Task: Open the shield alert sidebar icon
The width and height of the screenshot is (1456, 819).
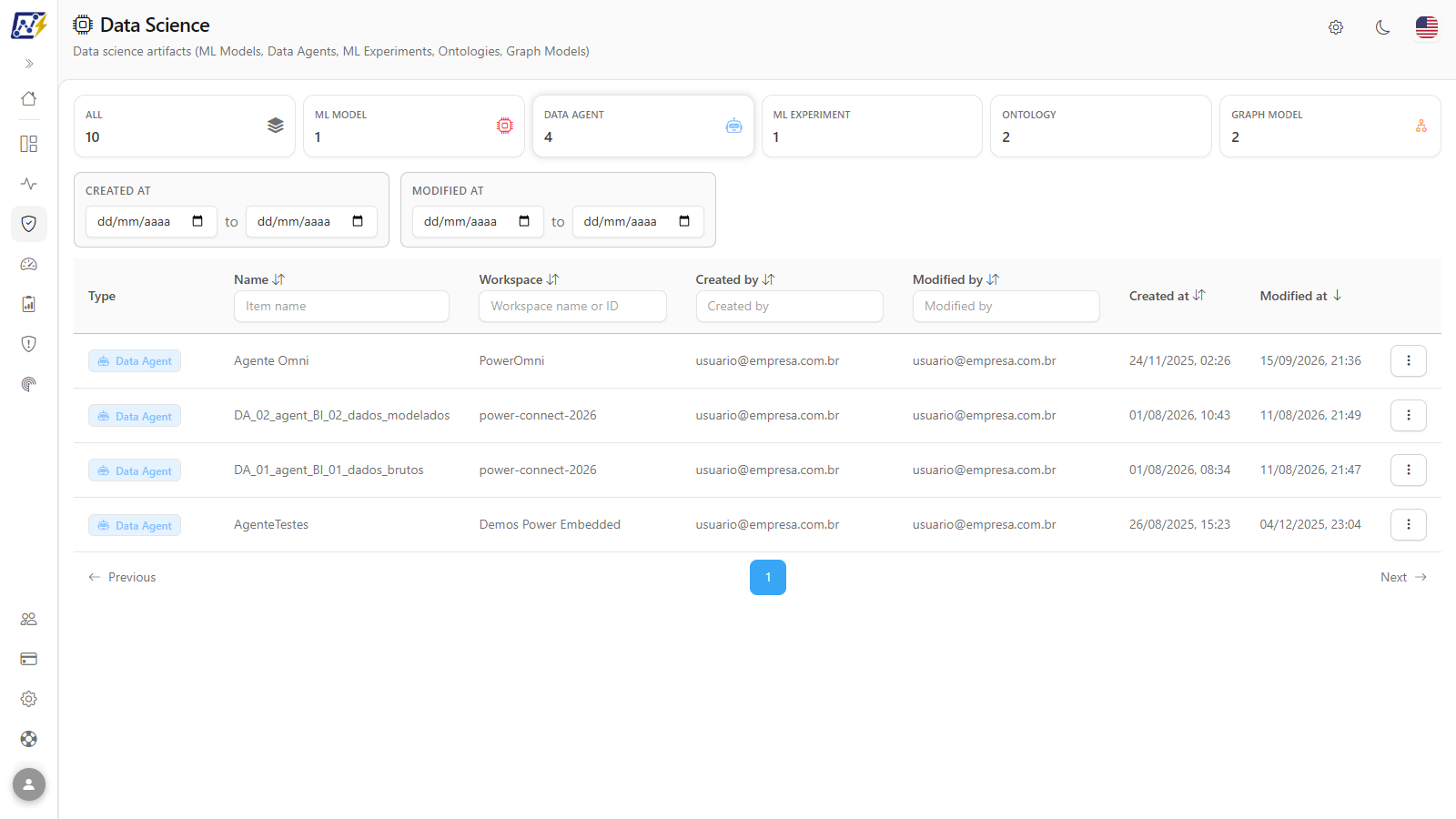Action: click(x=29, y=344)
